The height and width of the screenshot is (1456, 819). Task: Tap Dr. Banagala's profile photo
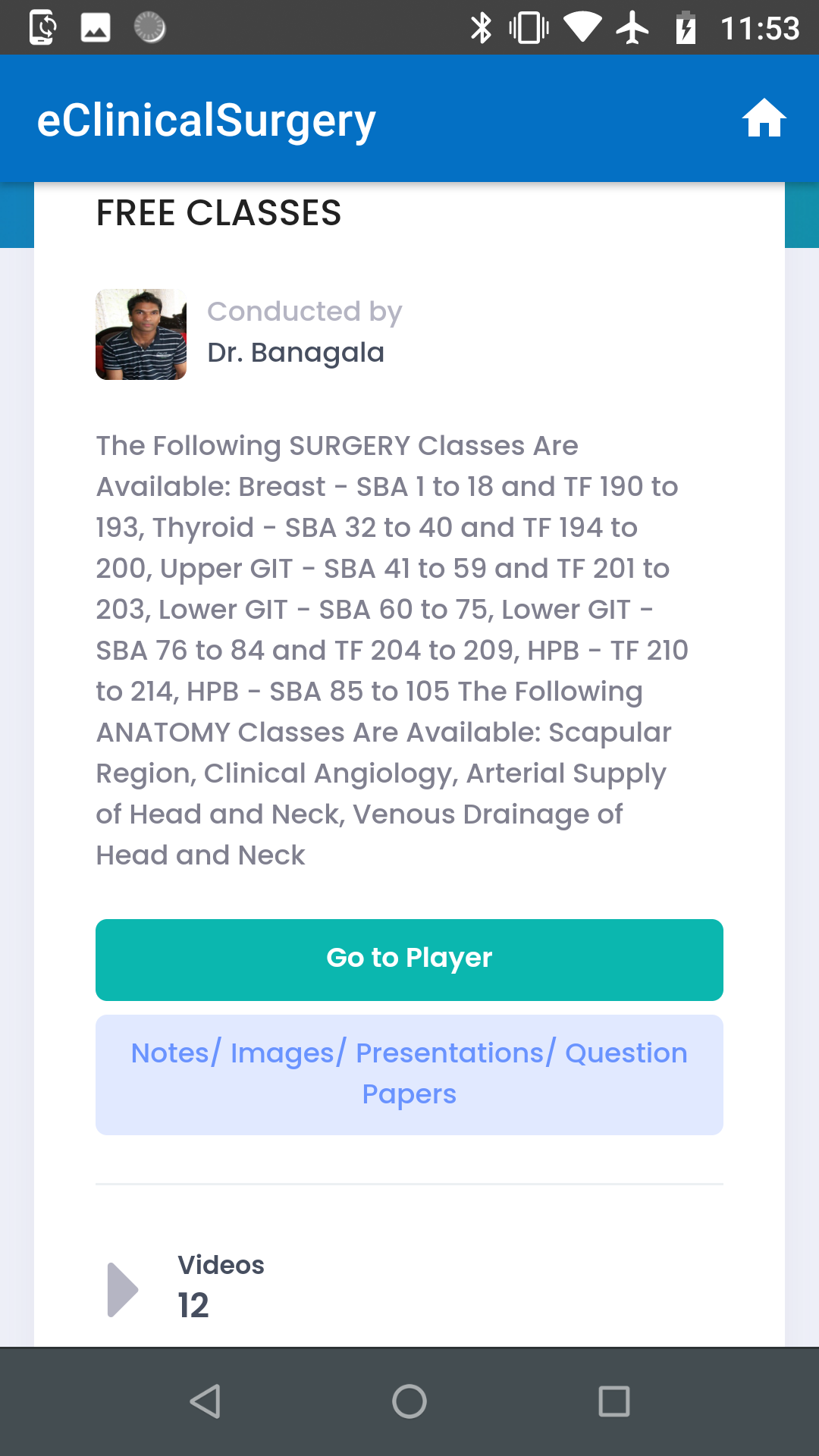(141, 334)
